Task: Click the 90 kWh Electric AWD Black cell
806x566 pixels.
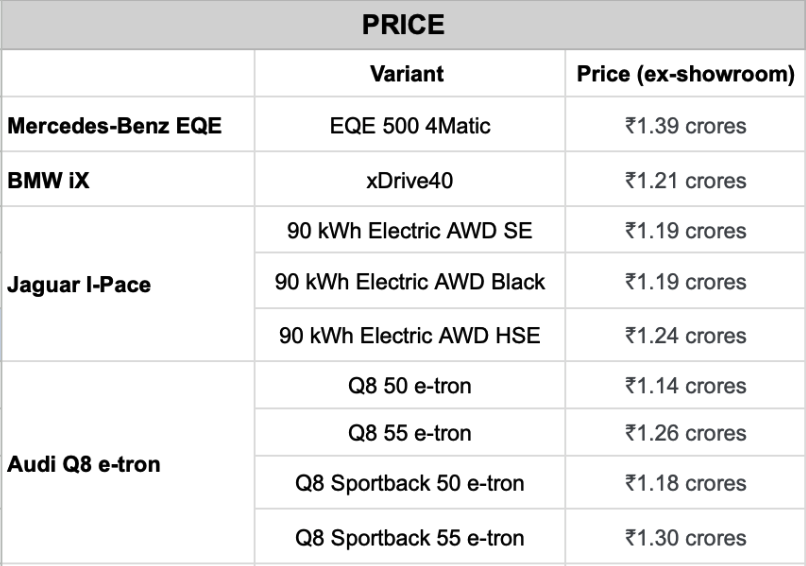Action: [410, 282]
